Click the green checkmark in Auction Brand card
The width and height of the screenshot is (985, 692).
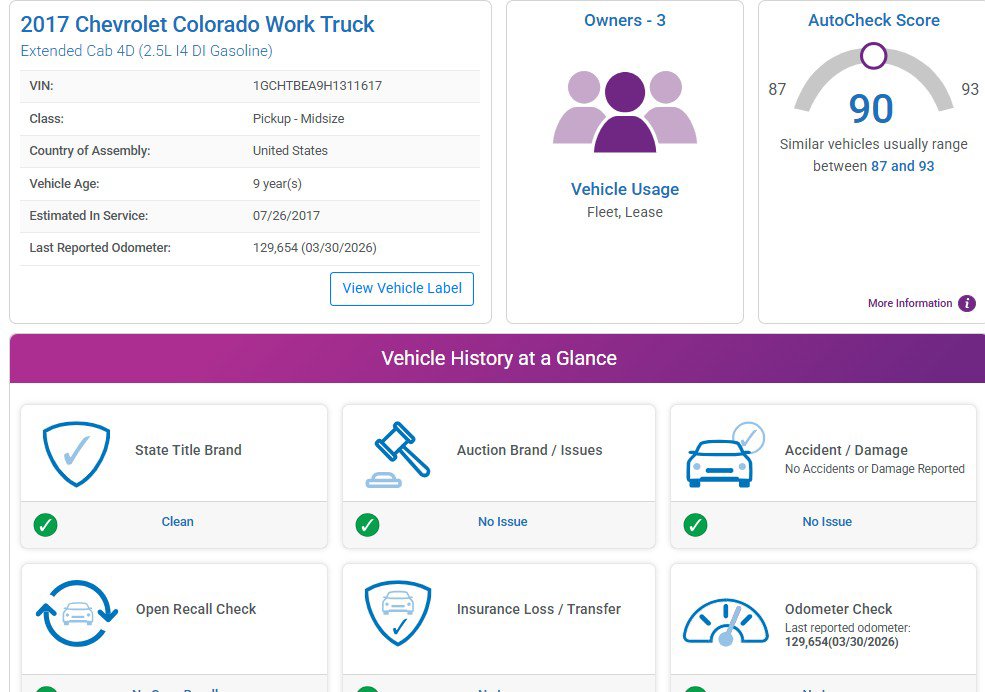(x=367, y=524)
